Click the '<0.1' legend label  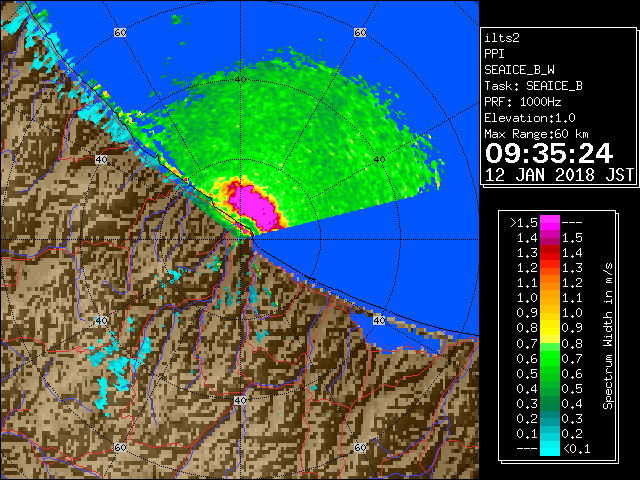[576, 449]
